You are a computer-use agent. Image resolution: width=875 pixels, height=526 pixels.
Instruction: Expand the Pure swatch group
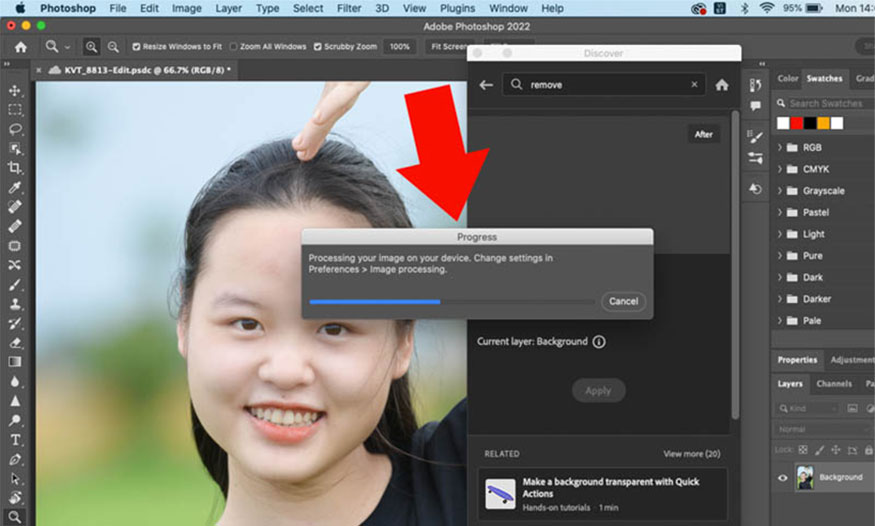click(x=780, y=255)
